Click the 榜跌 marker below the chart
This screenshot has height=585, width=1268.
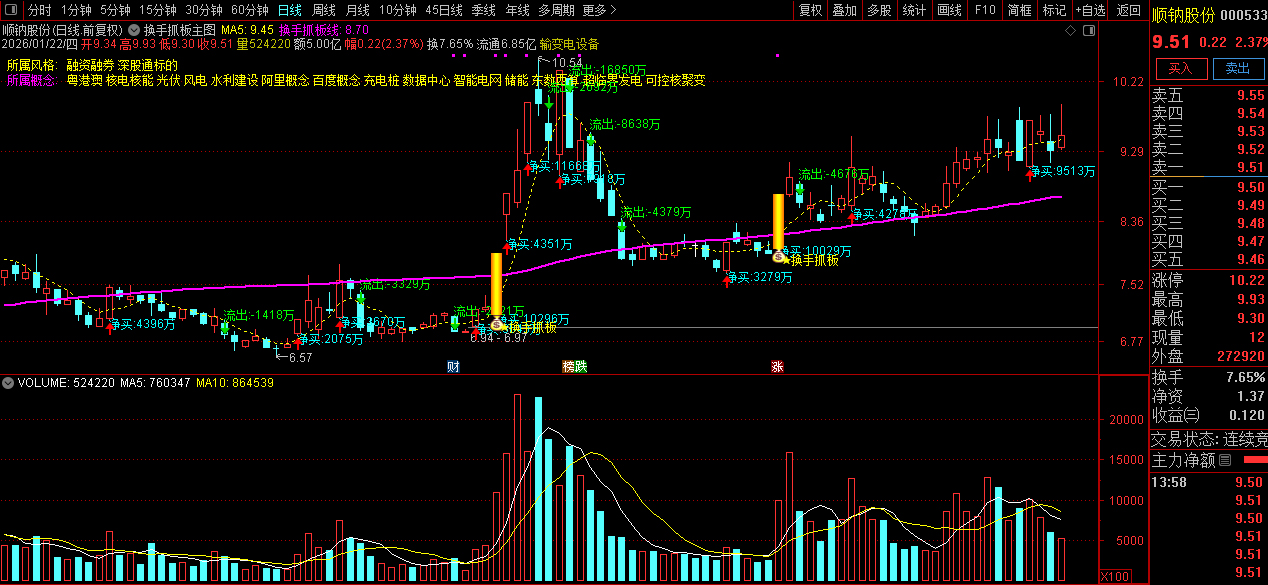click(575, 366)
